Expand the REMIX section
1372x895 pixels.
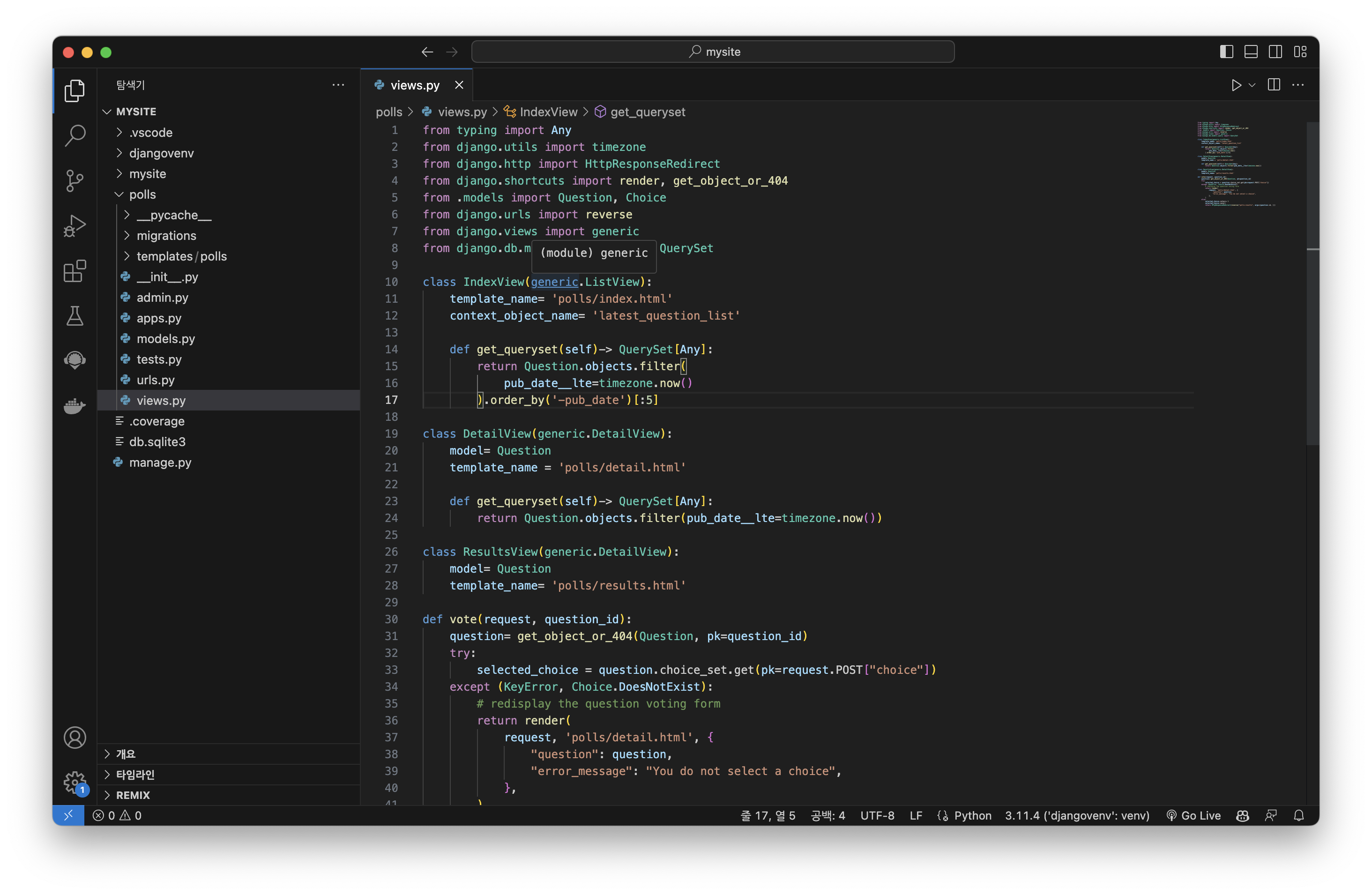tap(228, 795)
